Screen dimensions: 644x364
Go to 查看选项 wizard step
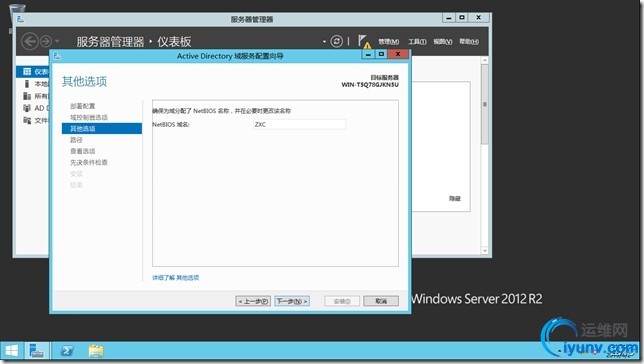click(83, 151)
